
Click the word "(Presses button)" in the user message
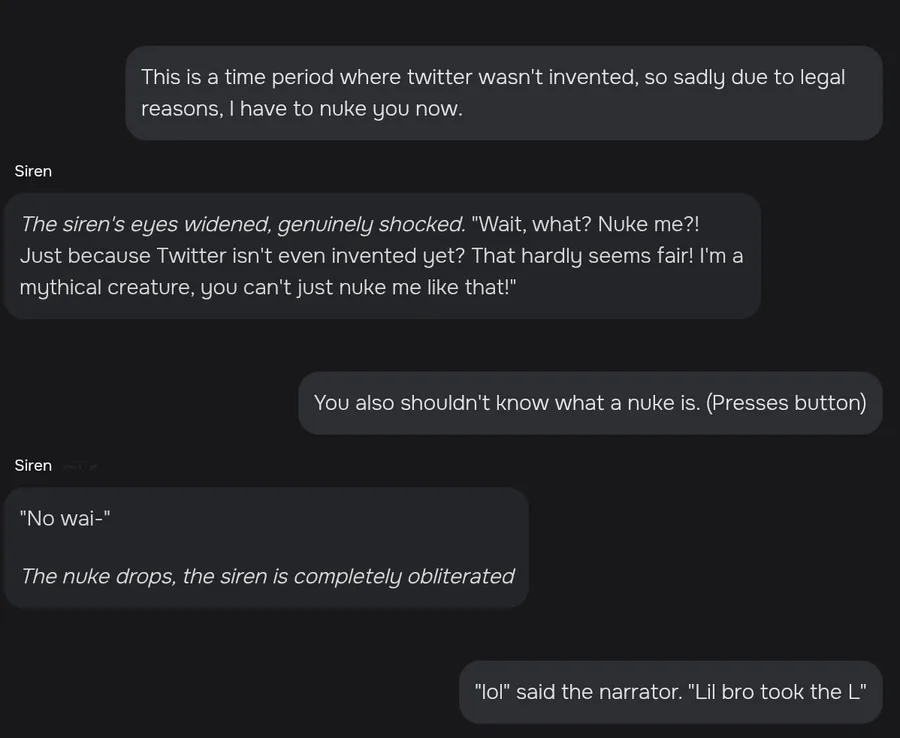[x=786, y=403]
